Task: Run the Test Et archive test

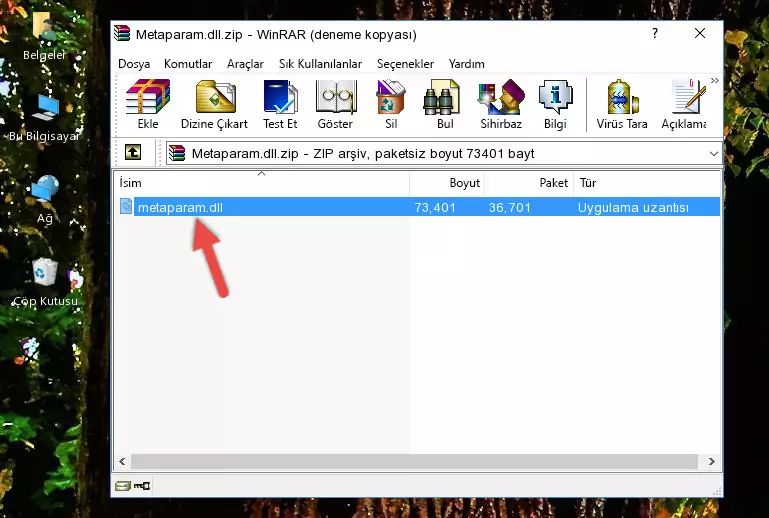Action: click(x=280, y=104)
